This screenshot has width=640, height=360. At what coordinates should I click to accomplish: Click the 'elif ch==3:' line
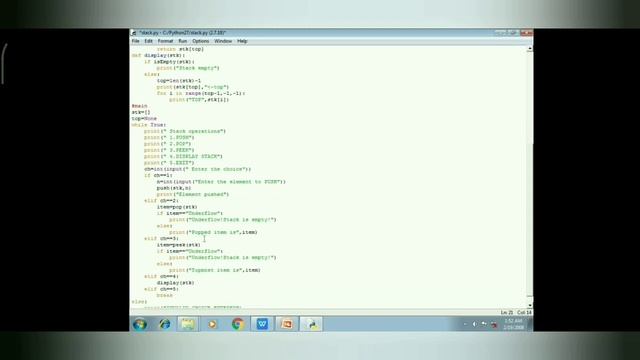(161, 238)
